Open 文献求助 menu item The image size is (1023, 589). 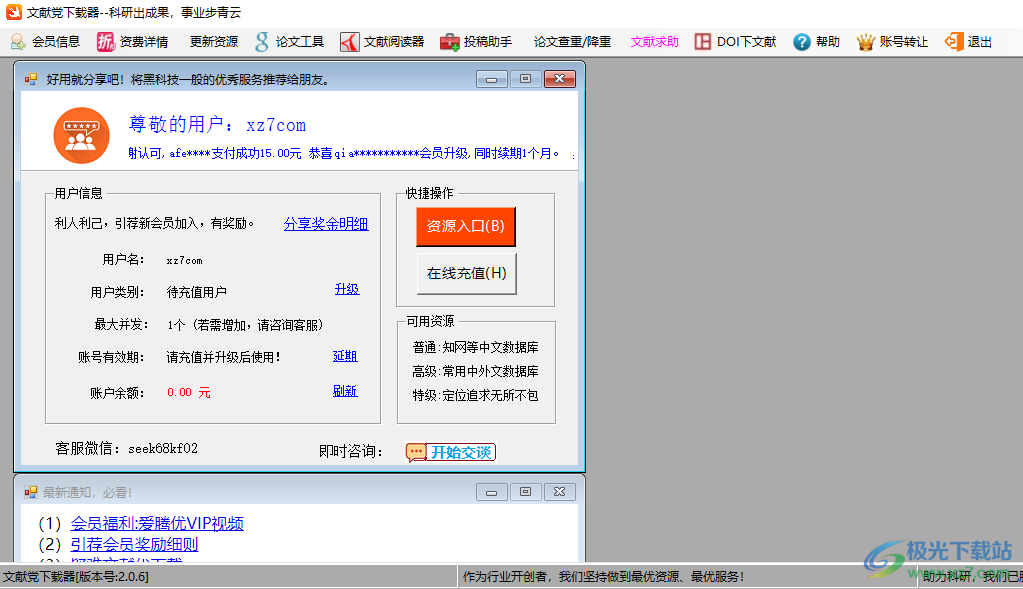(x=654, y=42)
